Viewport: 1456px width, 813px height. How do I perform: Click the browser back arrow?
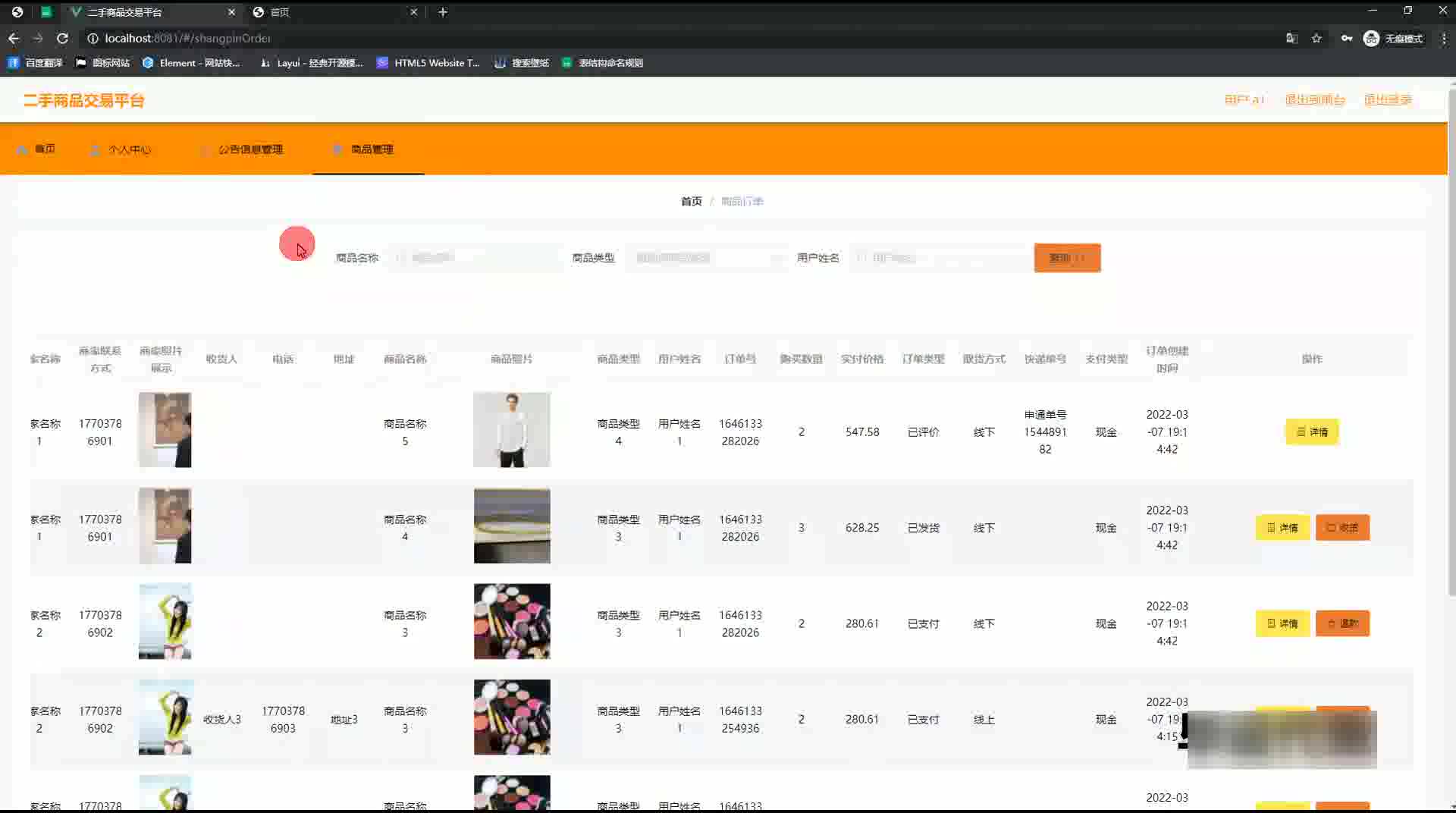tap(14, 38)
